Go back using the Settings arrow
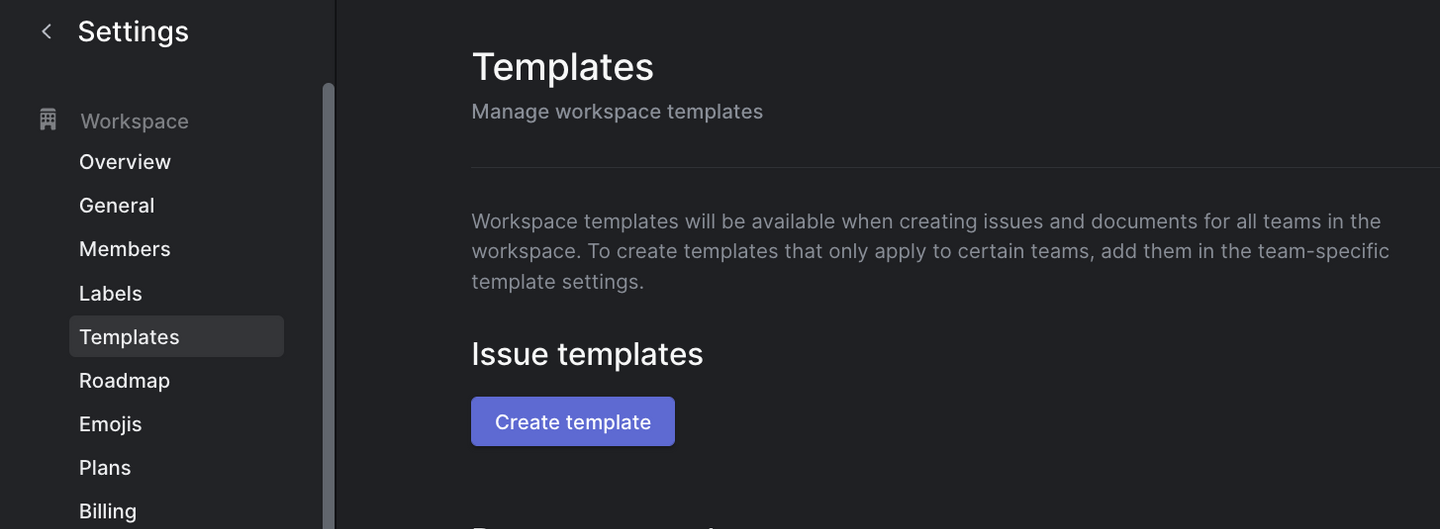The width and height of the screenshot is (1440, 529). 46,32
